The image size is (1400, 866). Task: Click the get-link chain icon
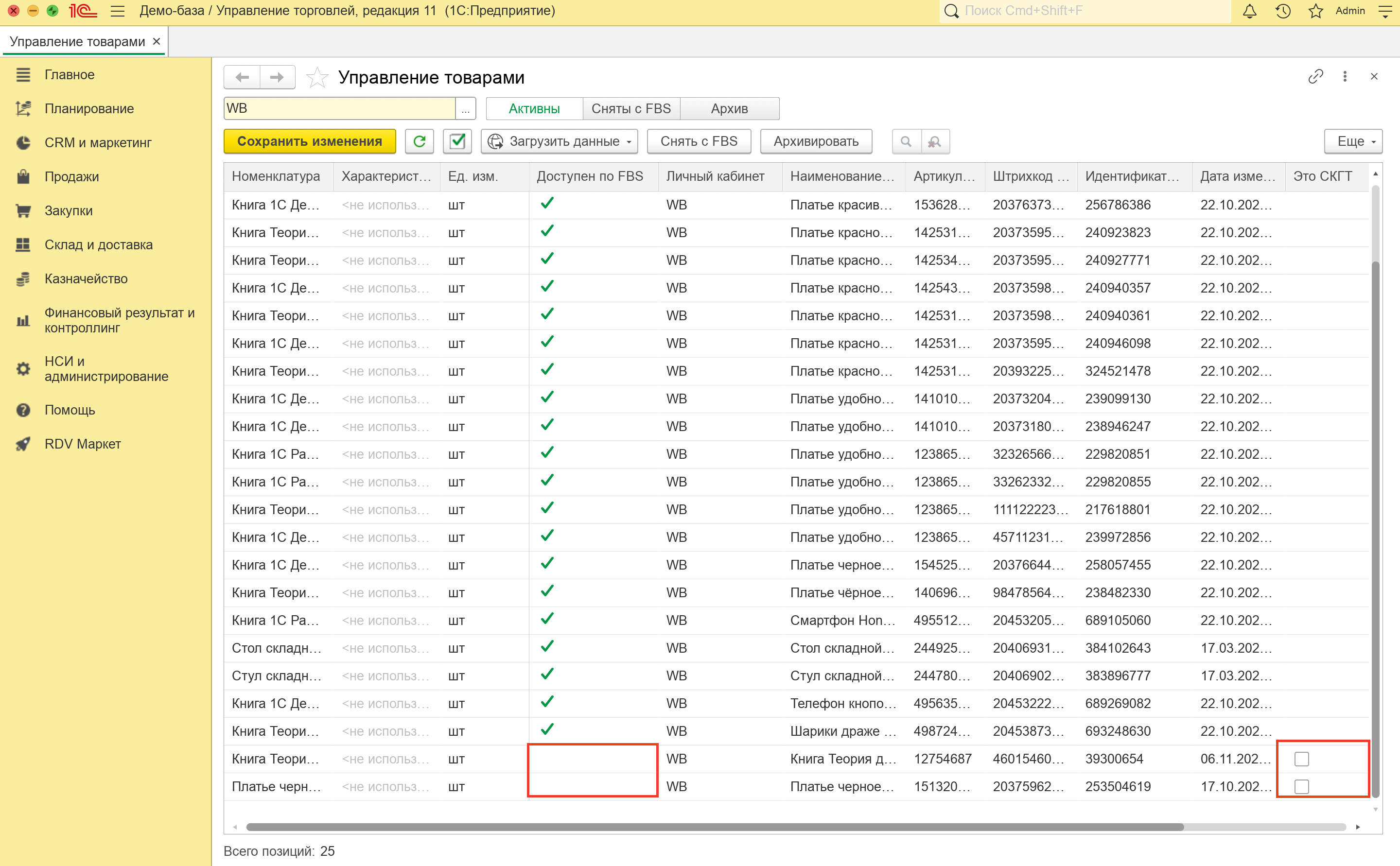pyautogui.click(x=1315, y=76)
